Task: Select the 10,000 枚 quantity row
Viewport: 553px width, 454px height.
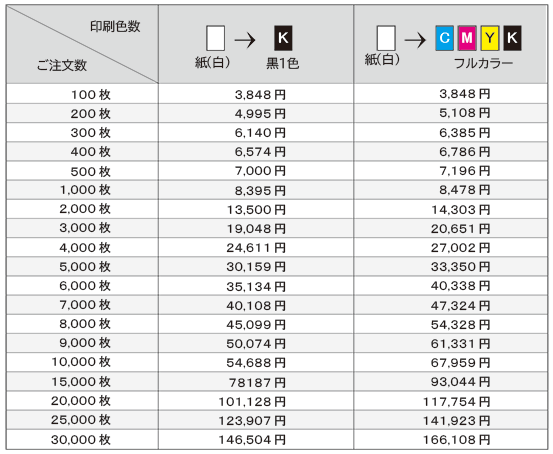Action: tap(81, 362)
